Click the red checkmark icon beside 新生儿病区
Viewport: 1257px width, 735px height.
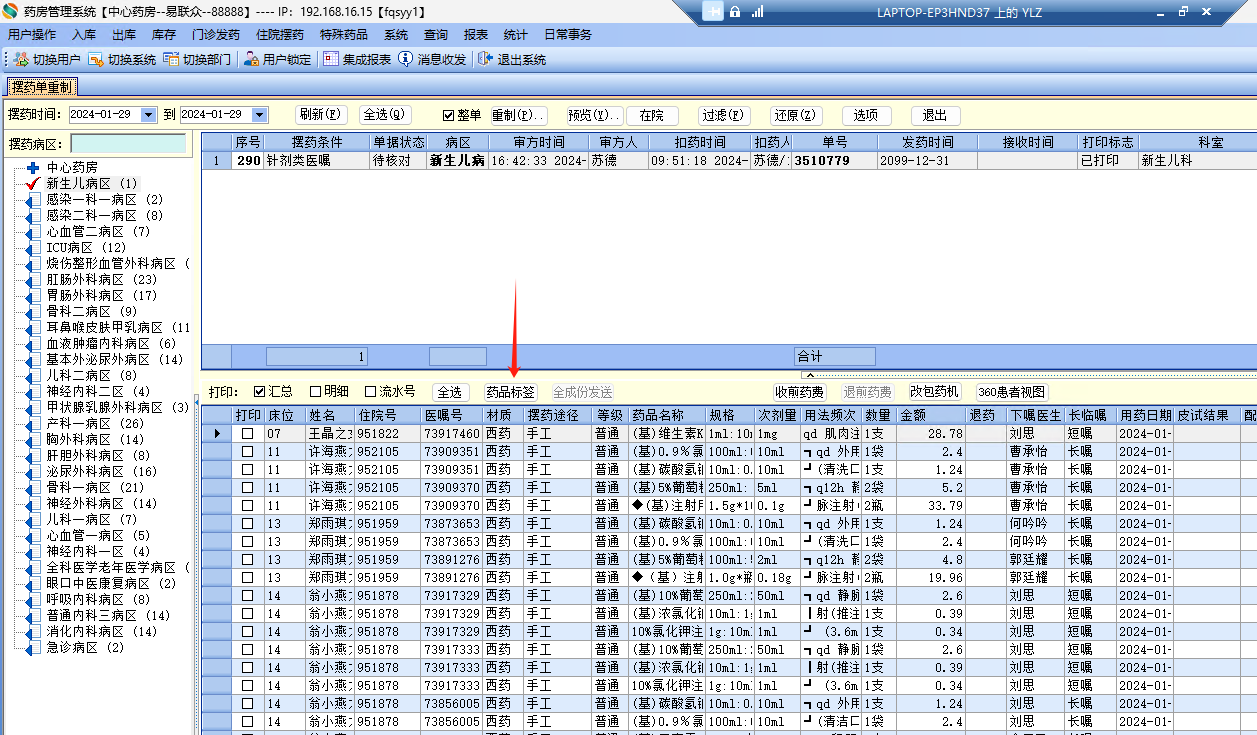(x=33, y=184)
